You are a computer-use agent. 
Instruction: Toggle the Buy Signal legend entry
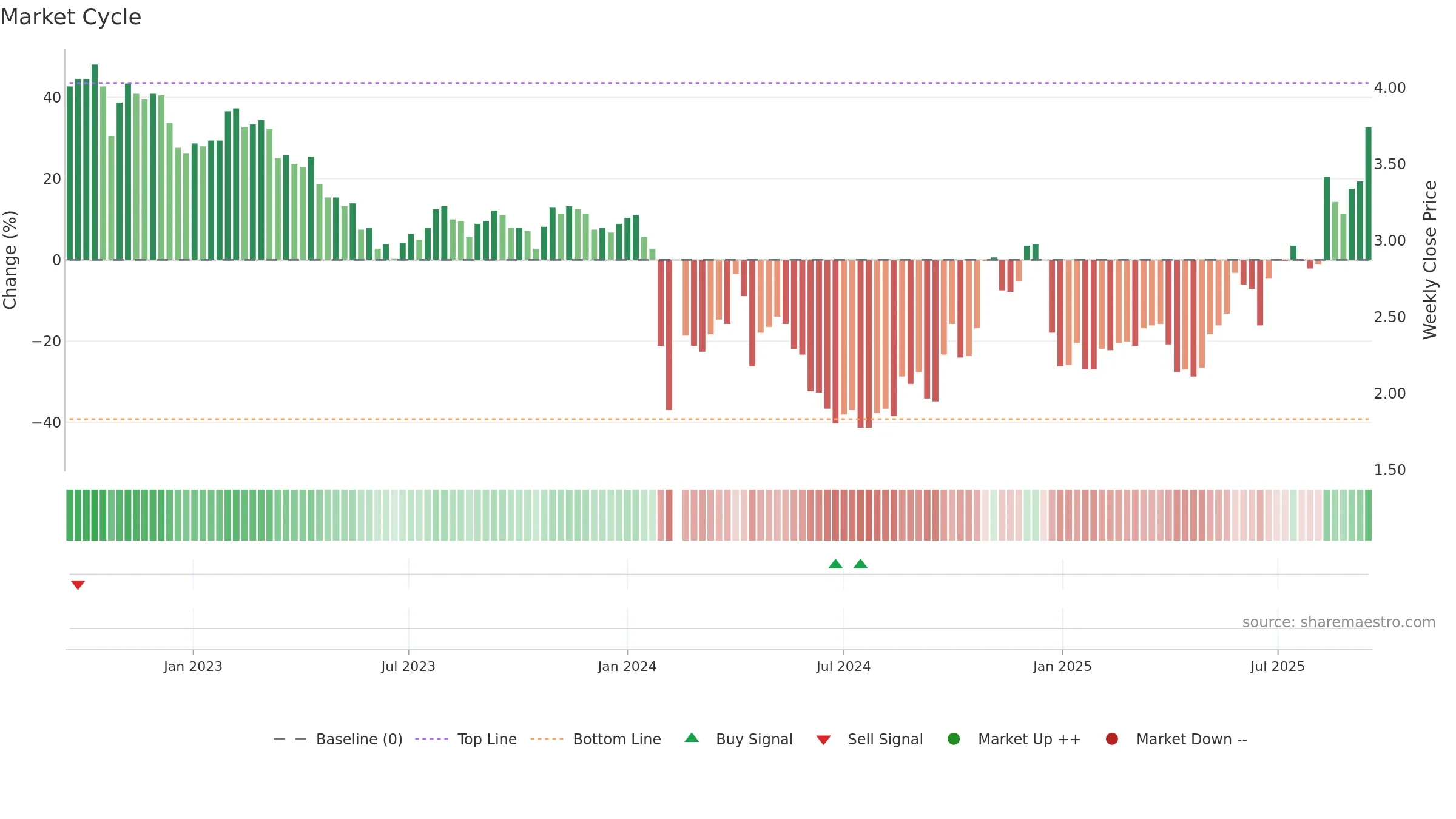(738, 739)
